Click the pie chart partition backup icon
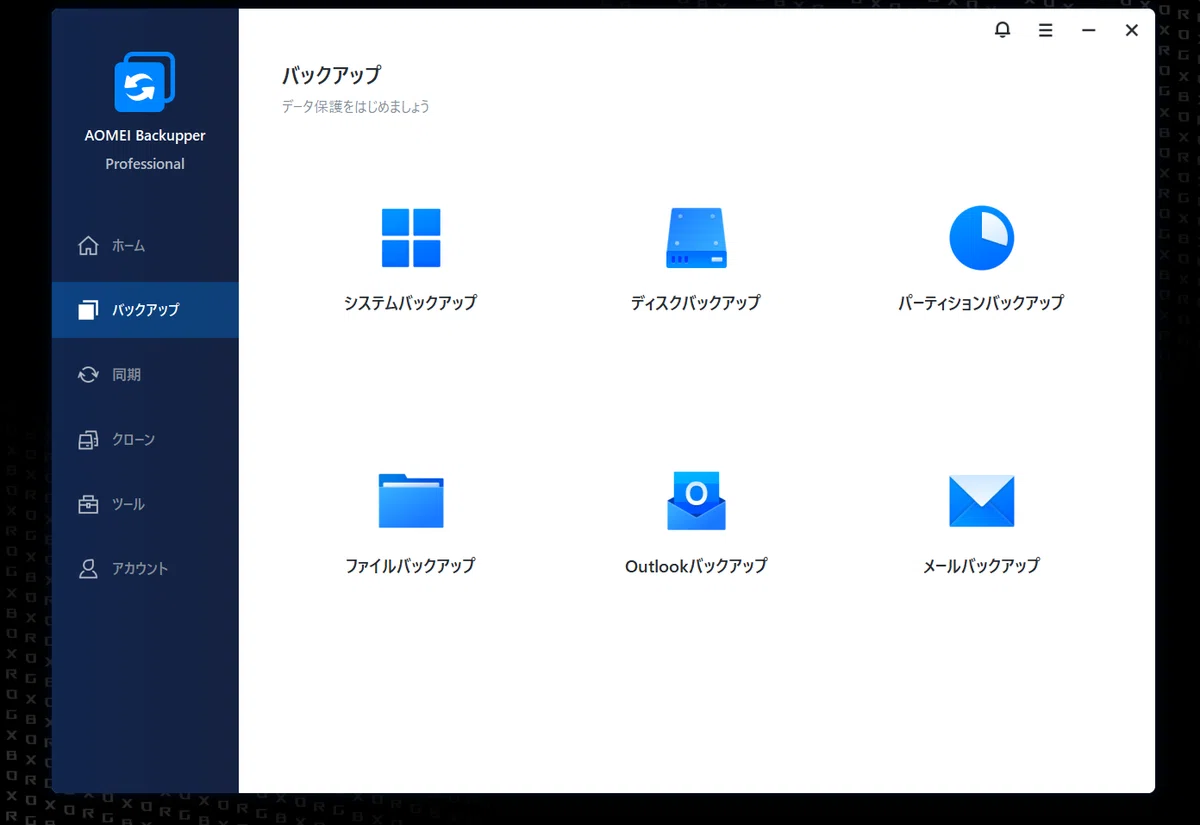Image resolution: width=1200 pixels, height=825 pixels. [x=981, y=238]
